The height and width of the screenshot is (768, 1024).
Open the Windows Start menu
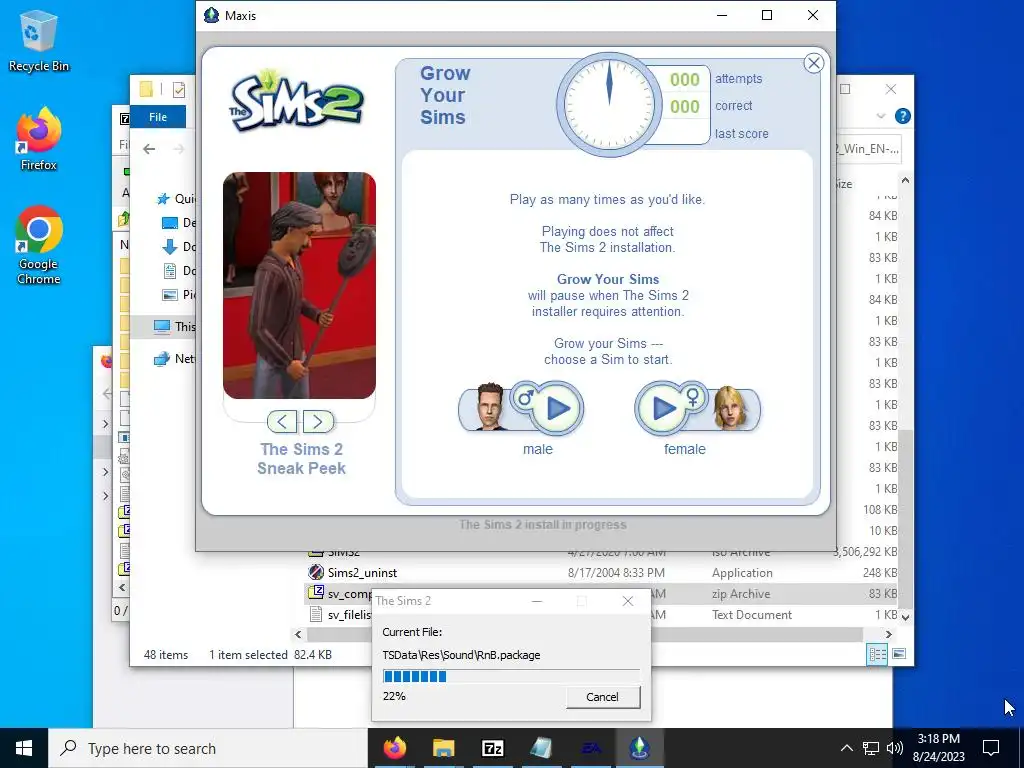point(24,748)
